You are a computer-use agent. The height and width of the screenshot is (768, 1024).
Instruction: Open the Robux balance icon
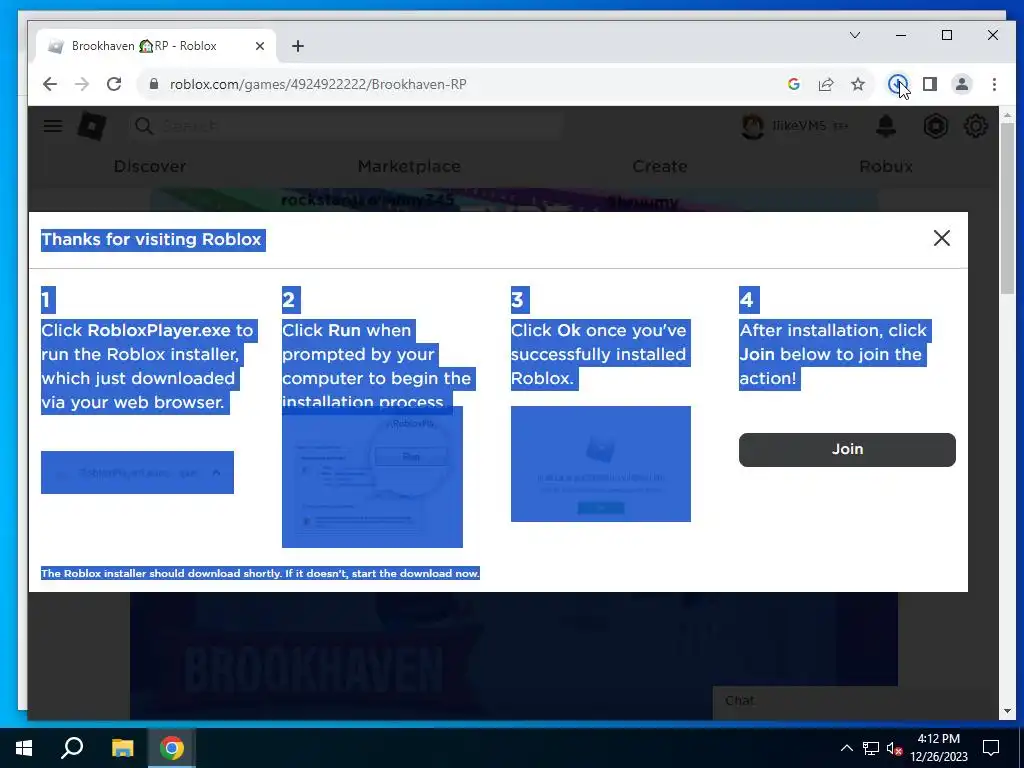[935, 125]
